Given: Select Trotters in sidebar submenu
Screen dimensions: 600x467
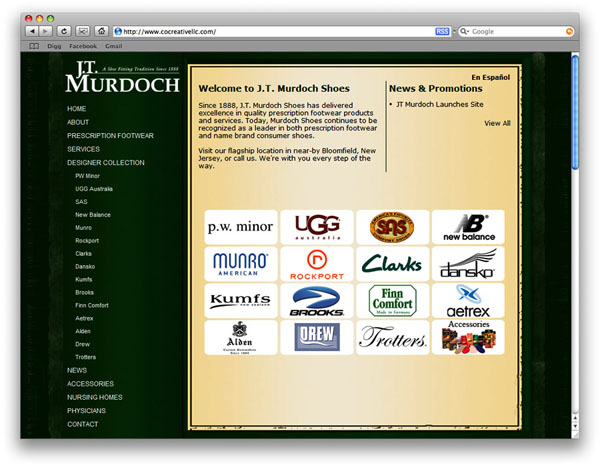Looking at the screenshot, I should tap(85, 357).
